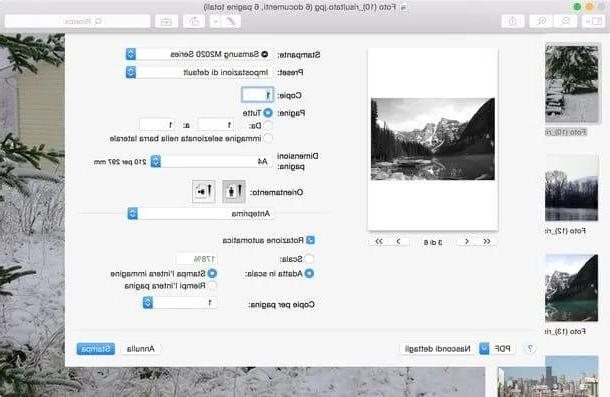The height and width of the screenshot is (397, 610).
Task: Click the black-and-white print preview image
Action: [433, 139]
